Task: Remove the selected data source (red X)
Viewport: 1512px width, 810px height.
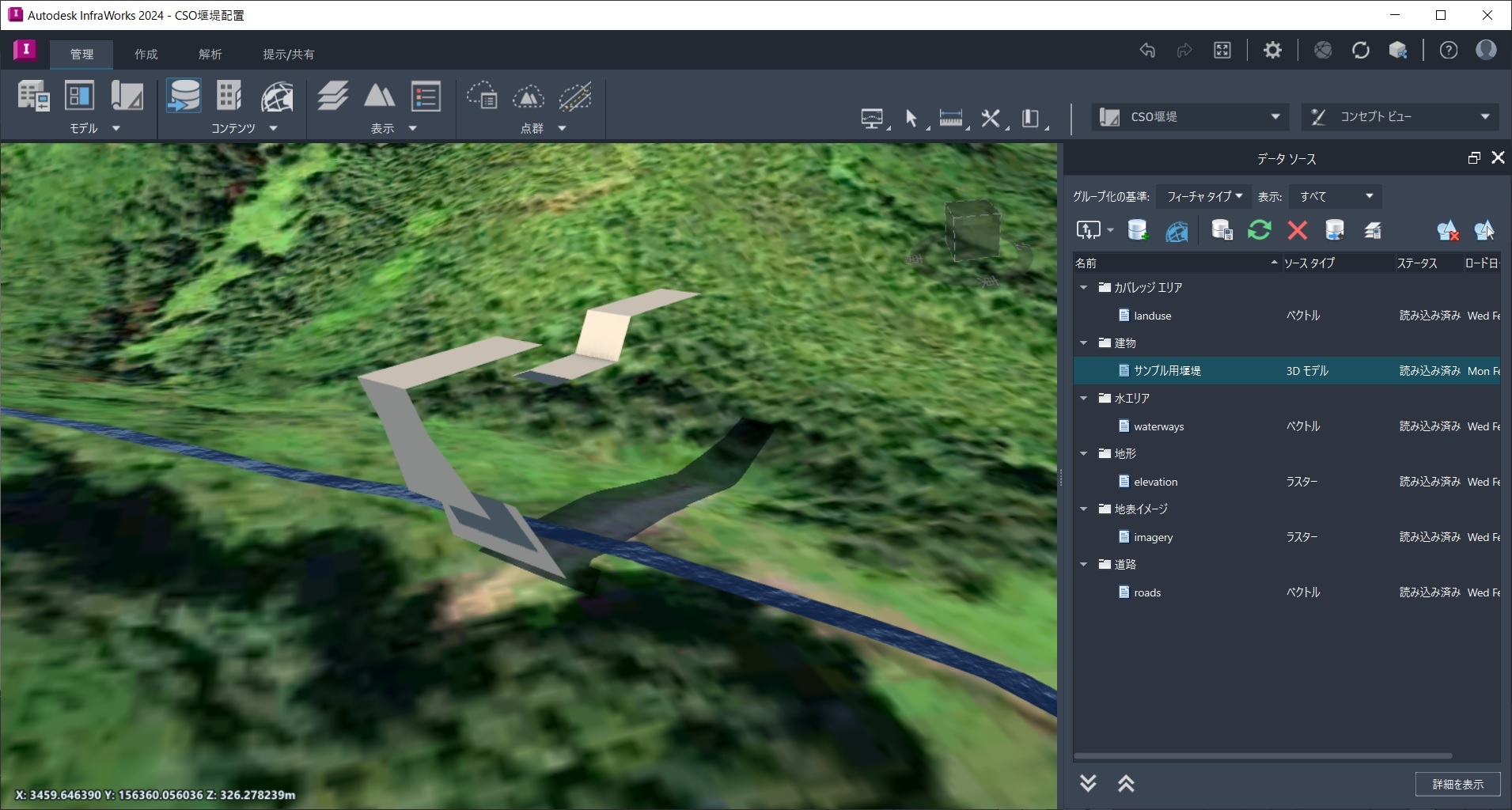Action: tap(1295, 230)
